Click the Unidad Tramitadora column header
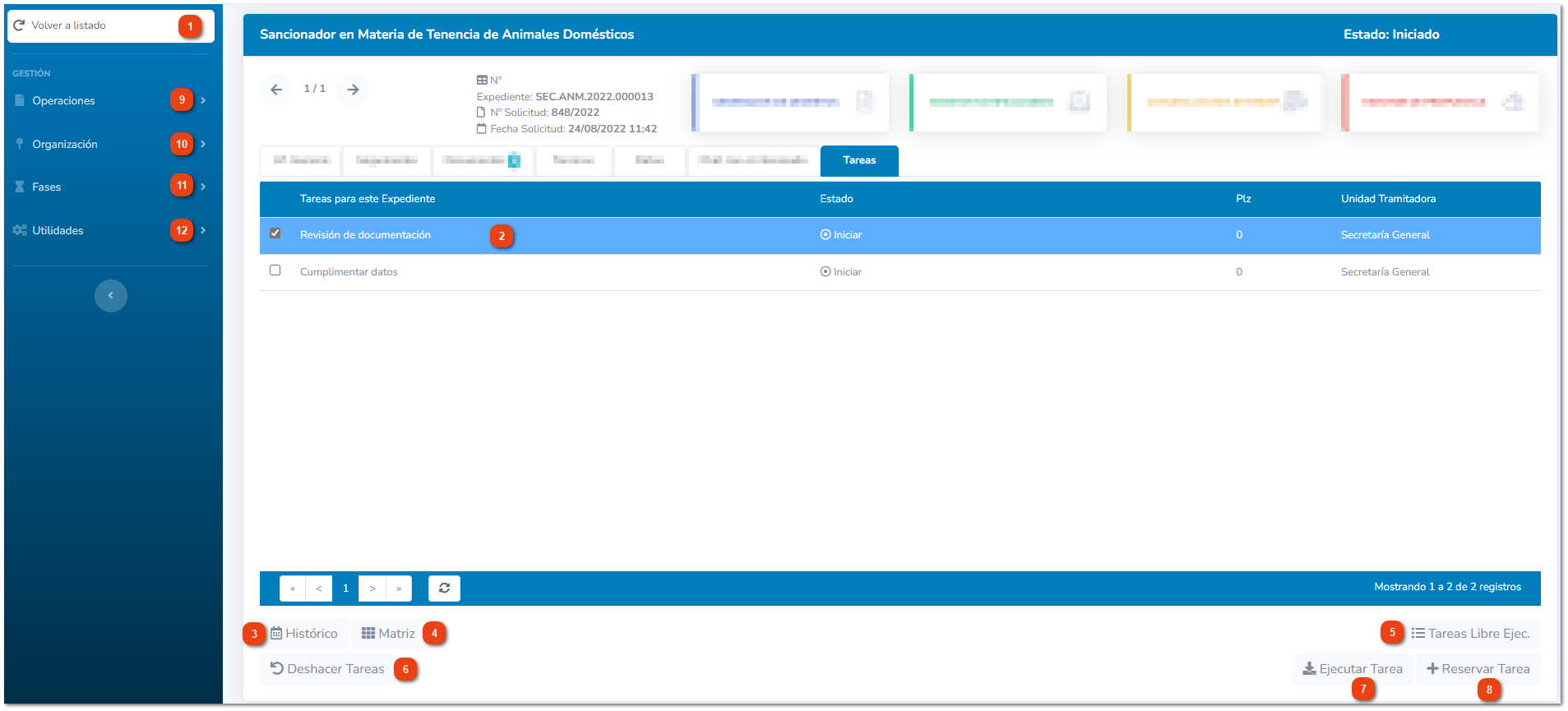 point(1388,199)
